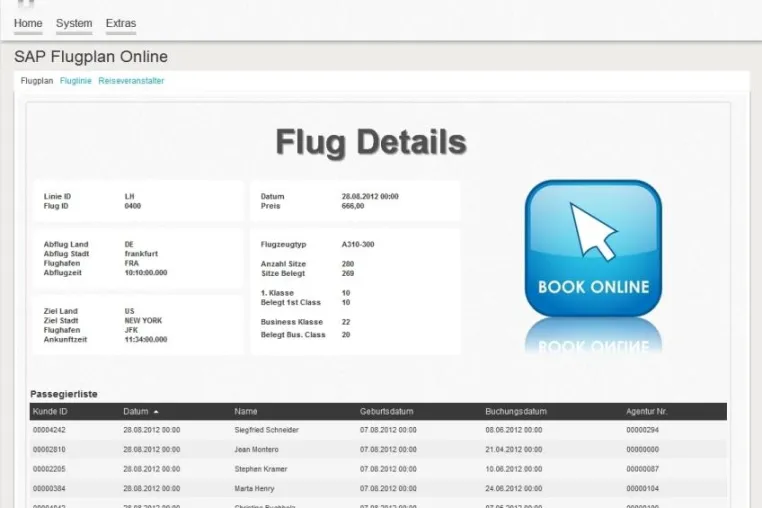Click destination airport code JFK
This screenshot has width=762, height=508.
pyautogui.click(x=131, y=330)
